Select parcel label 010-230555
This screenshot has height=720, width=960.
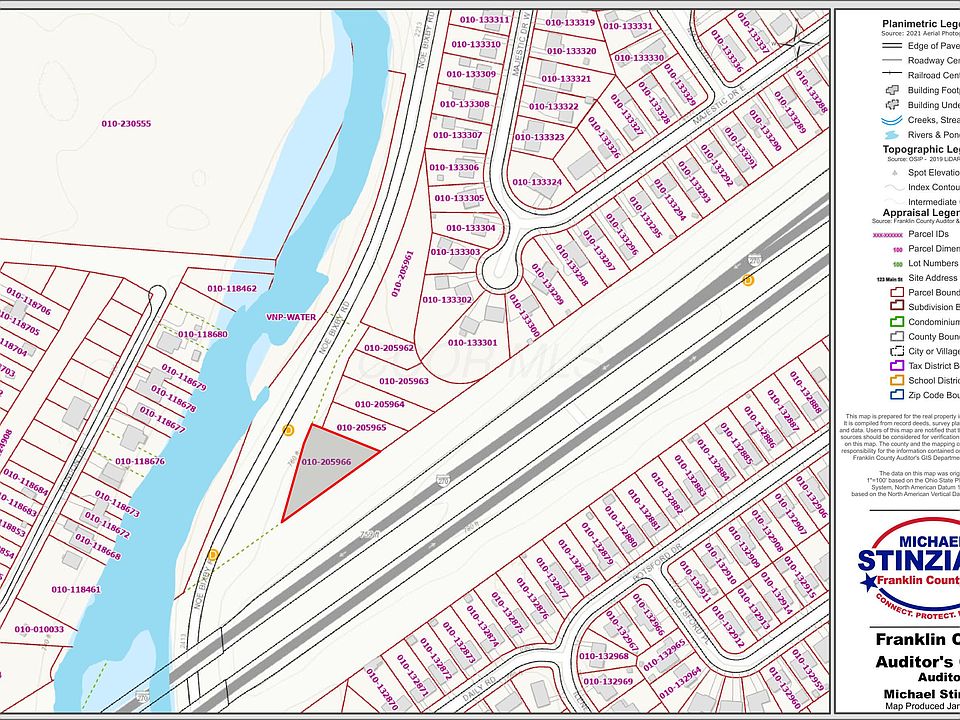[x=126, y=124]
